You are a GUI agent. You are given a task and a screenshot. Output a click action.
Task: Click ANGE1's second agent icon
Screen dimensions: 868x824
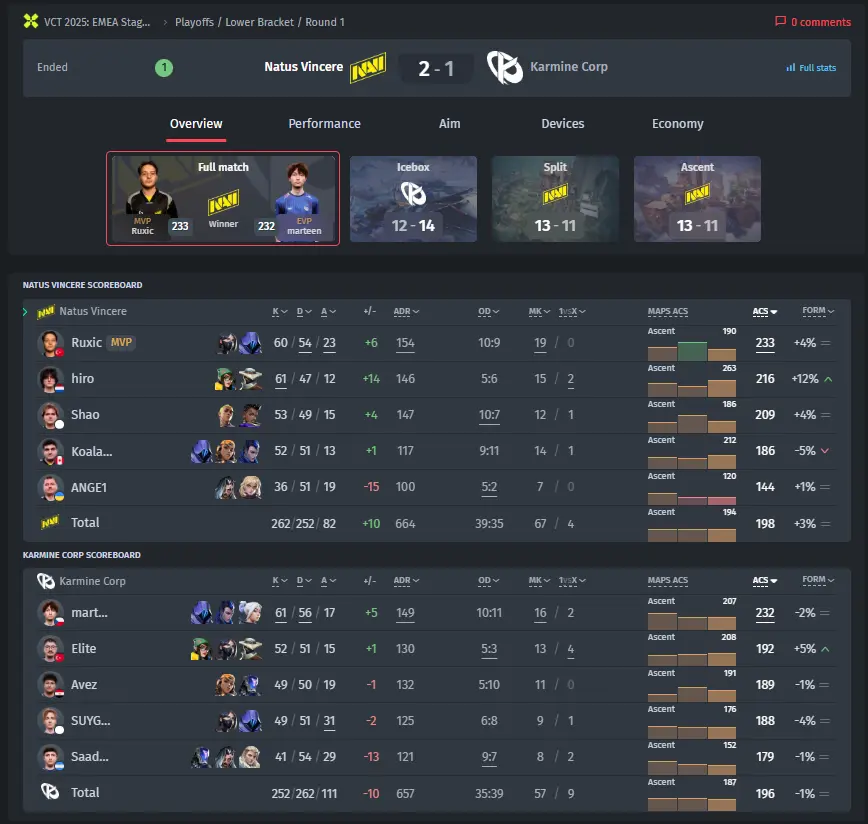(x=250, y=488)
